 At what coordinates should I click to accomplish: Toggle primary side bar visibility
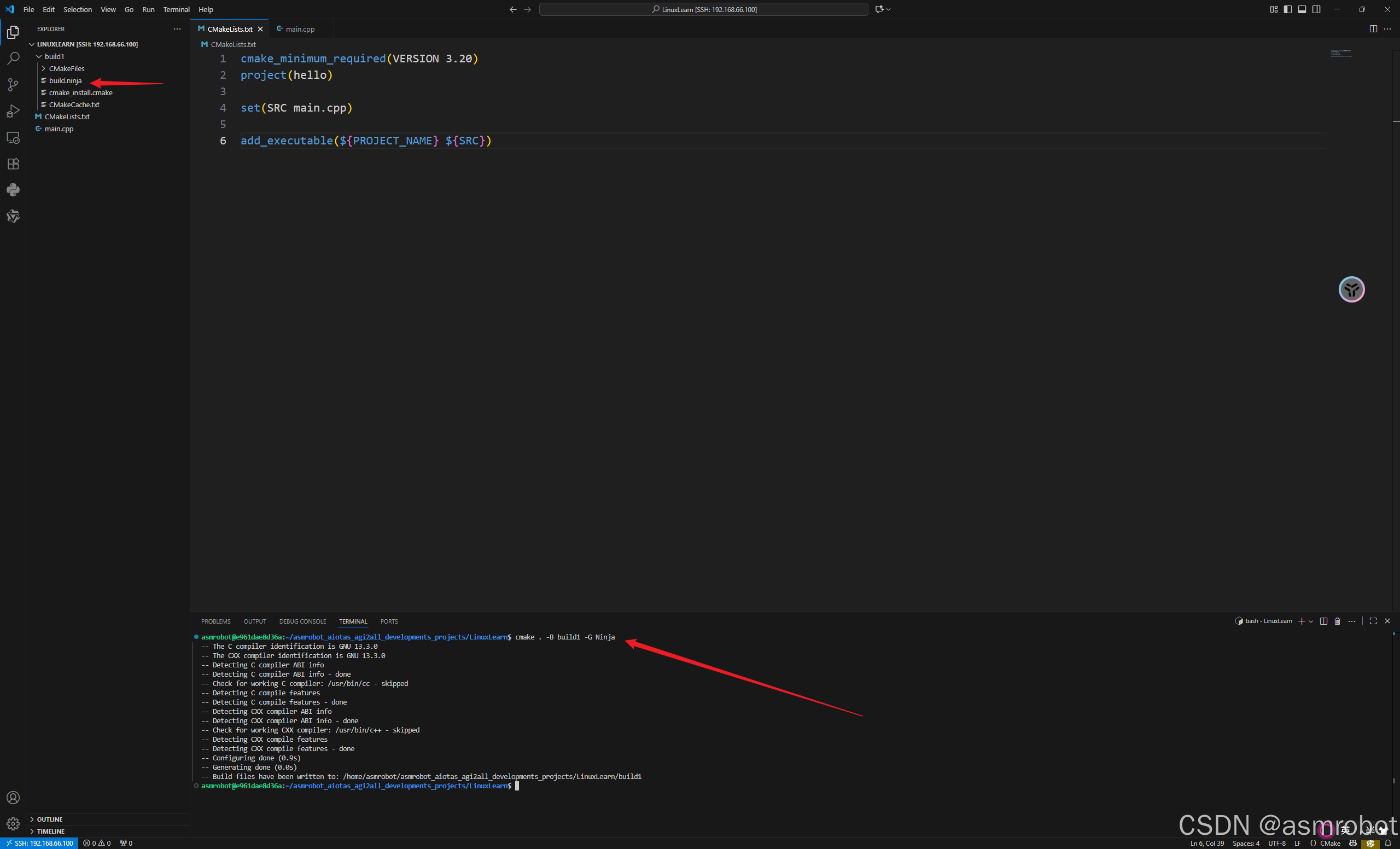pyautogui.click(x=1287, y=9)
